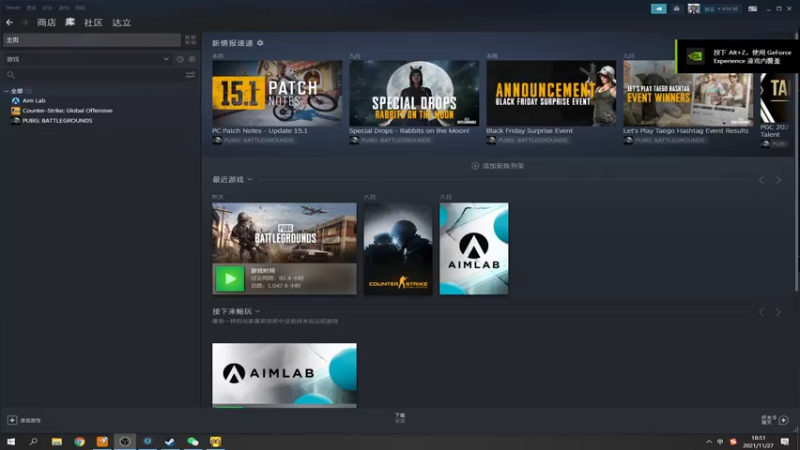Open the inbox notifications tray icon
This screenshot has width=800, height=450.
[x=677, y=9]
